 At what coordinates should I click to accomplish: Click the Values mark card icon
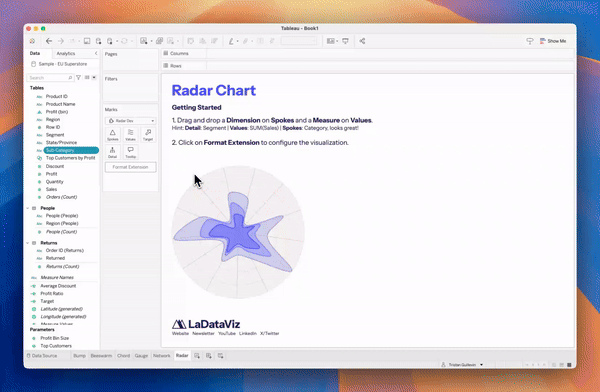tap(130, 135)
